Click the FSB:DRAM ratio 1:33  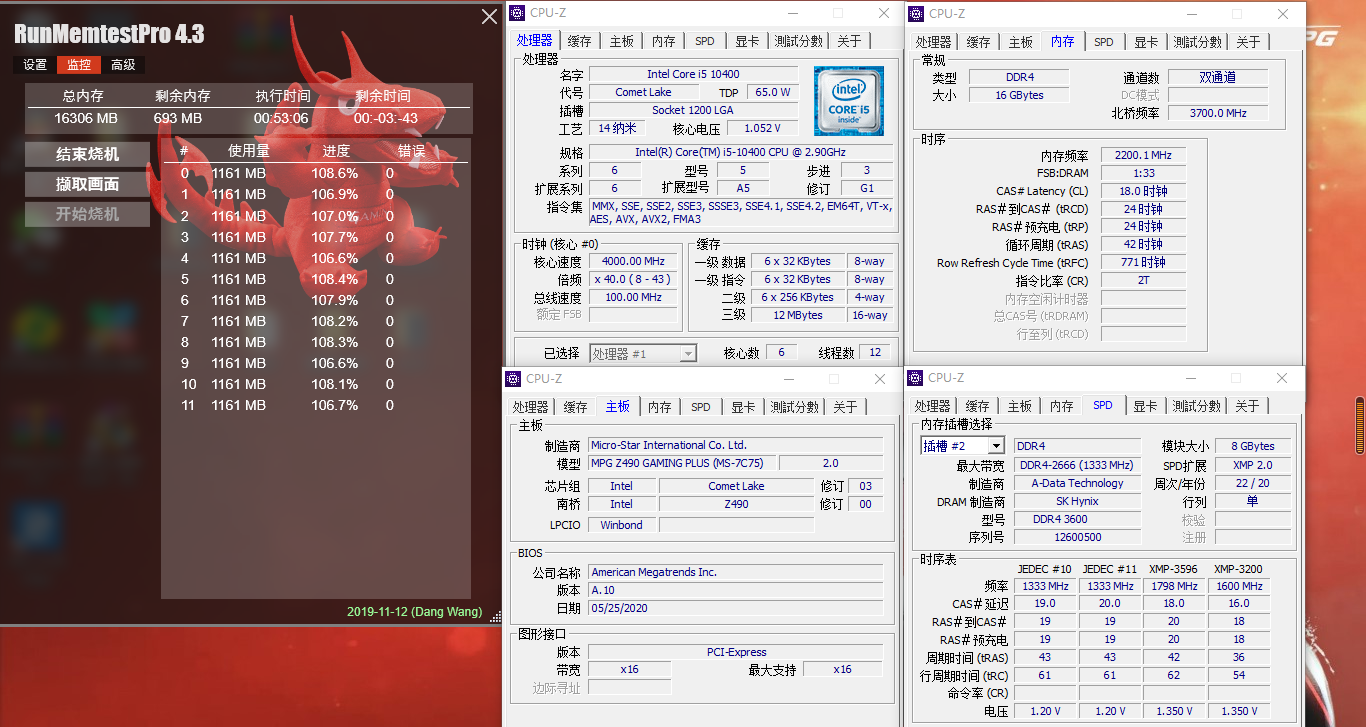pyautogui.click(x=1143, y=173)
